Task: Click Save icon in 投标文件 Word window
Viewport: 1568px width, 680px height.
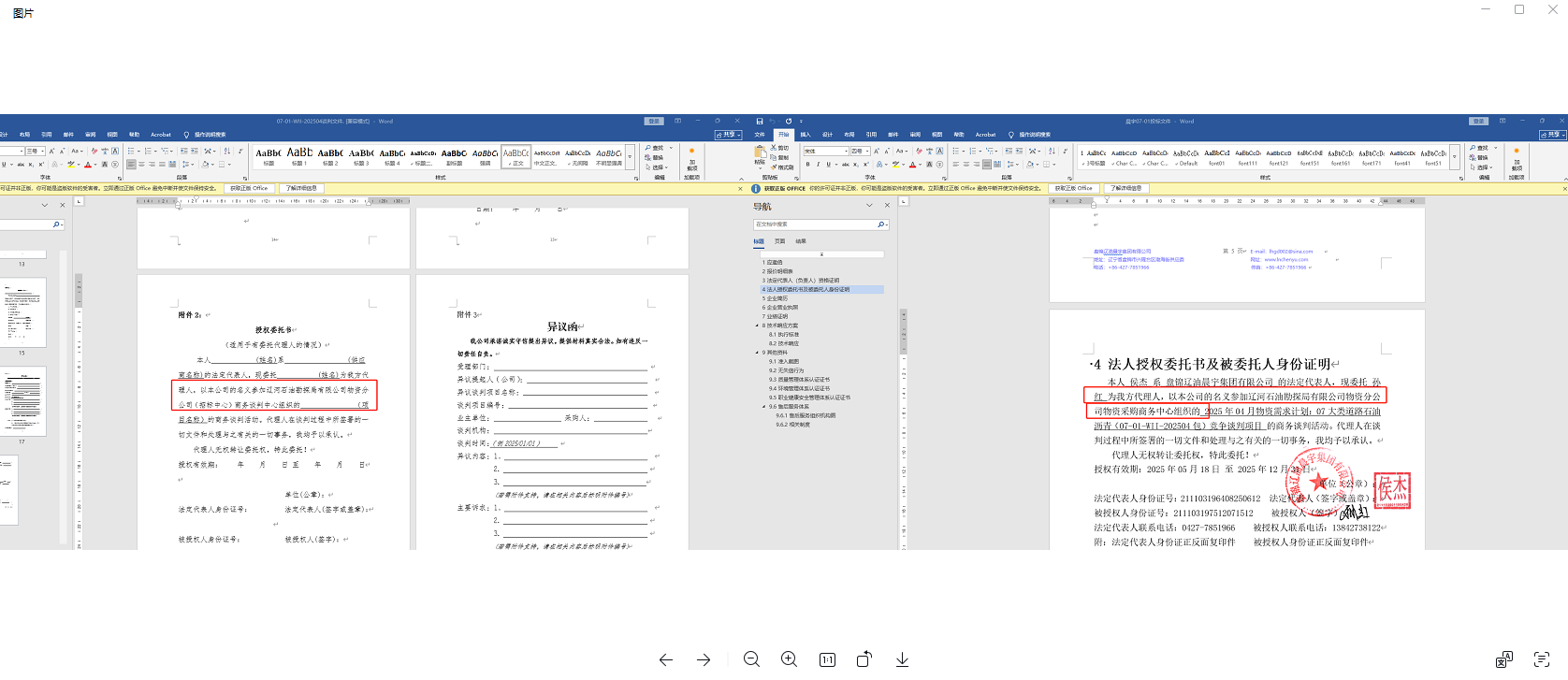Action: point(759,122)
